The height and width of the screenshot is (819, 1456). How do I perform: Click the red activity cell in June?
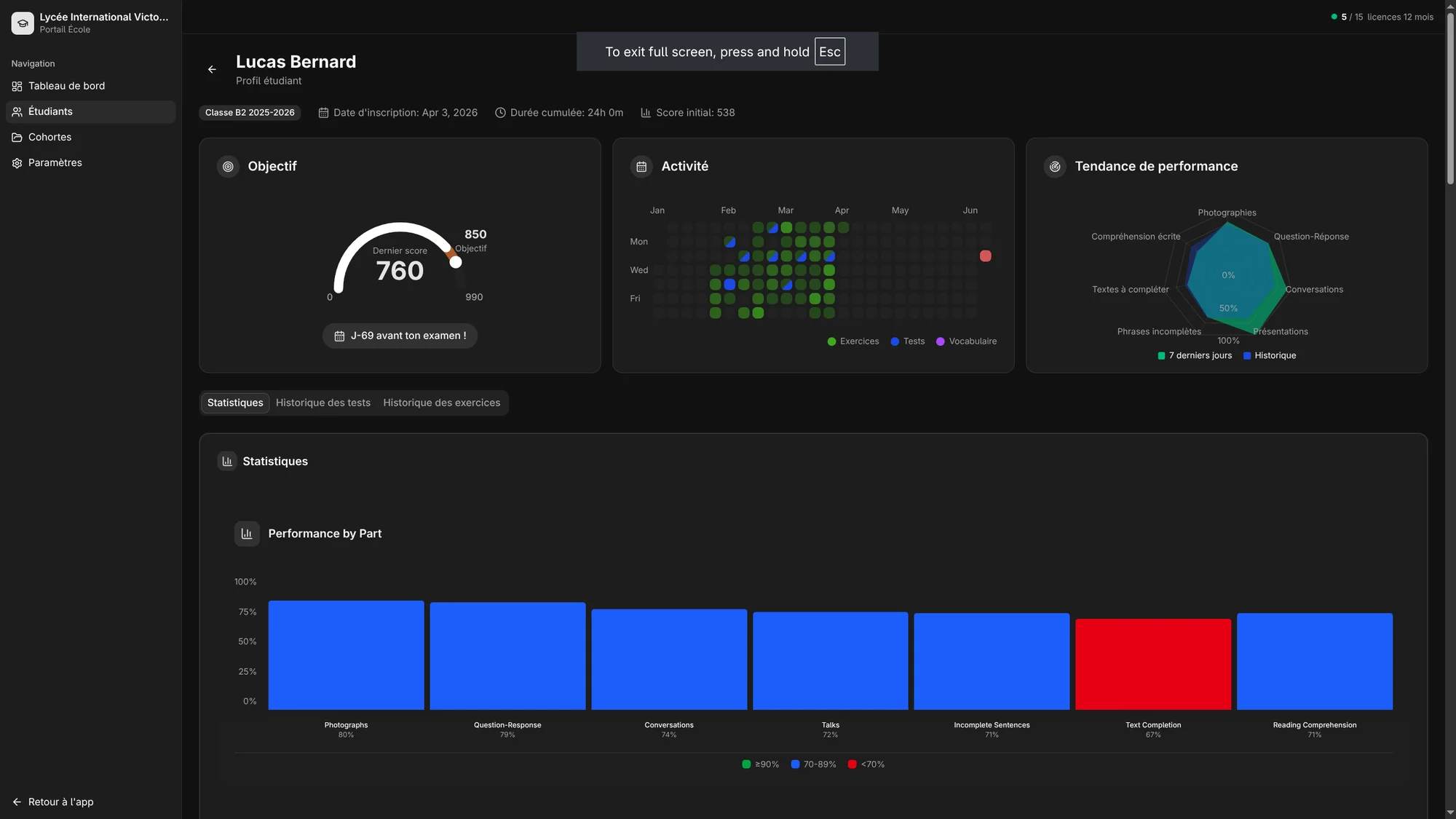(986, 256)
